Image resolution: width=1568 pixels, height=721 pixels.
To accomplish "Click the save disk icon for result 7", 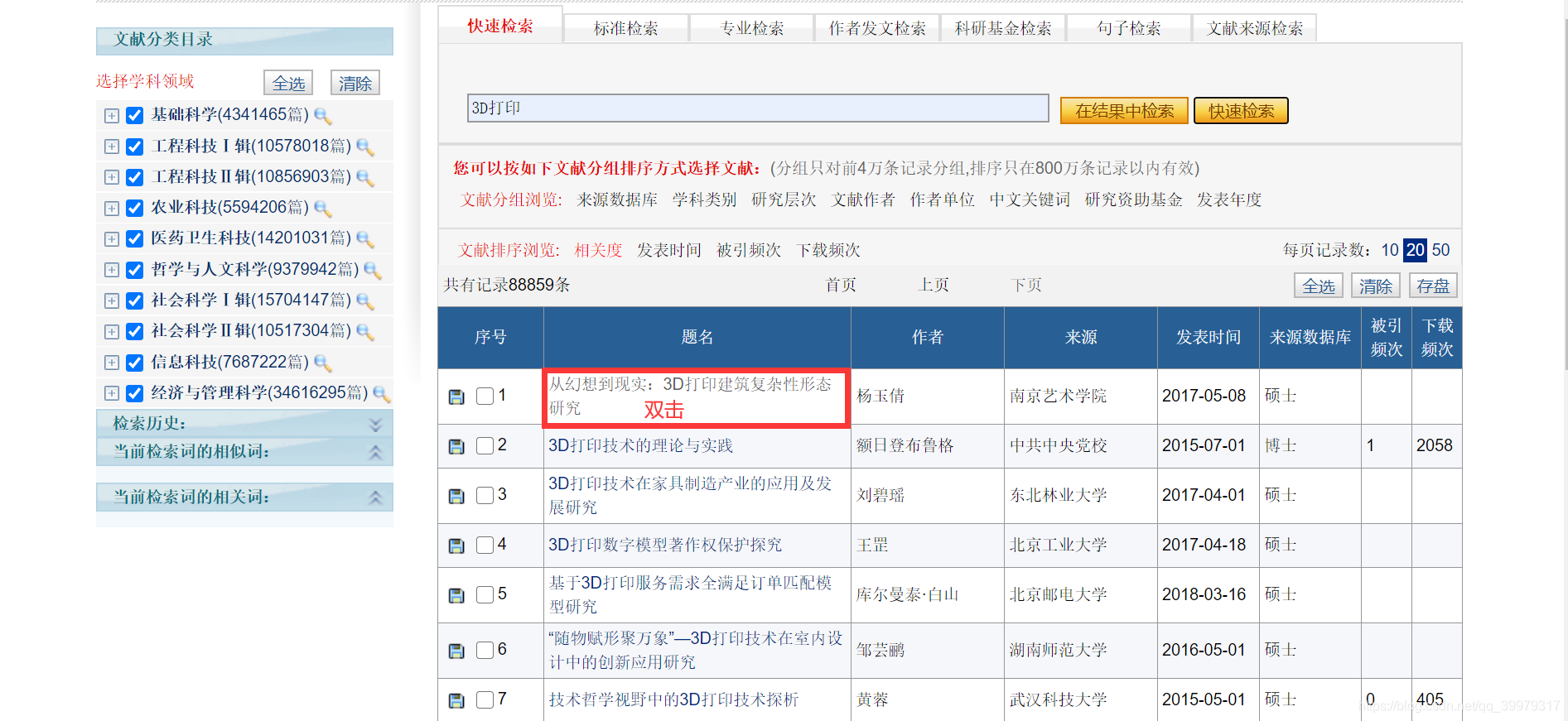I will 456,700.
